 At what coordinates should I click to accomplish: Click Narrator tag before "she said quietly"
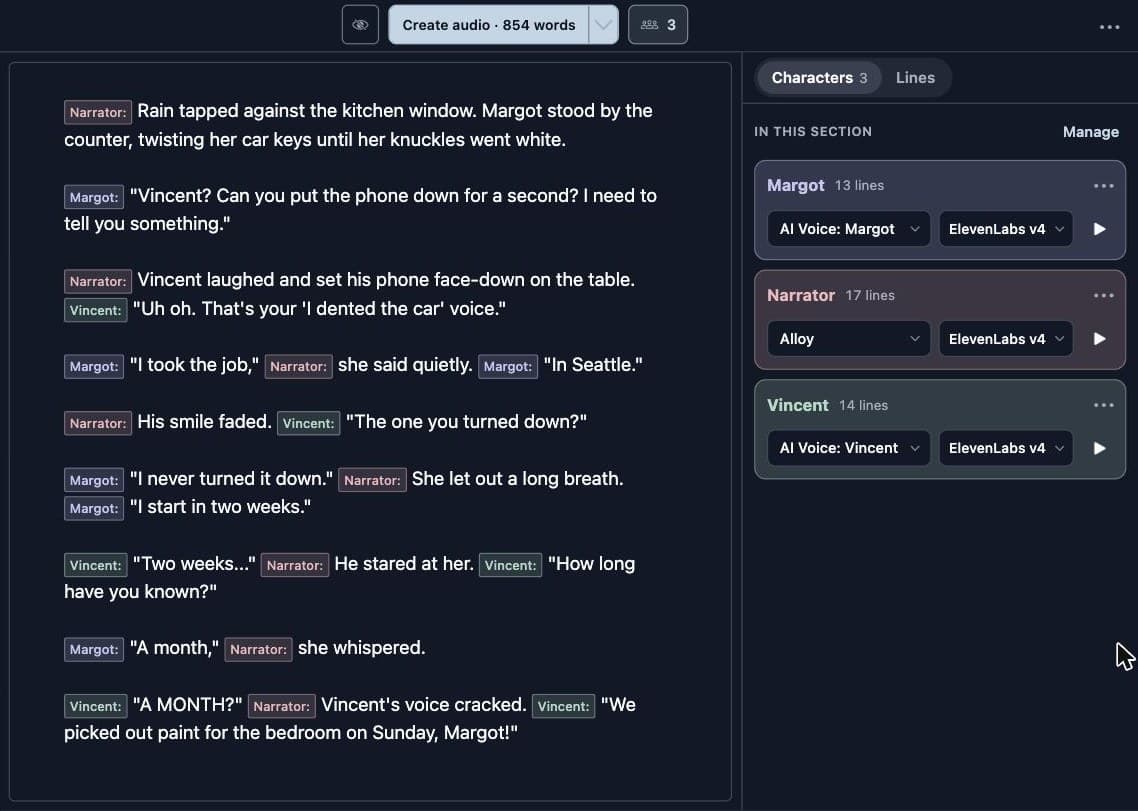(x=298, y=367)
